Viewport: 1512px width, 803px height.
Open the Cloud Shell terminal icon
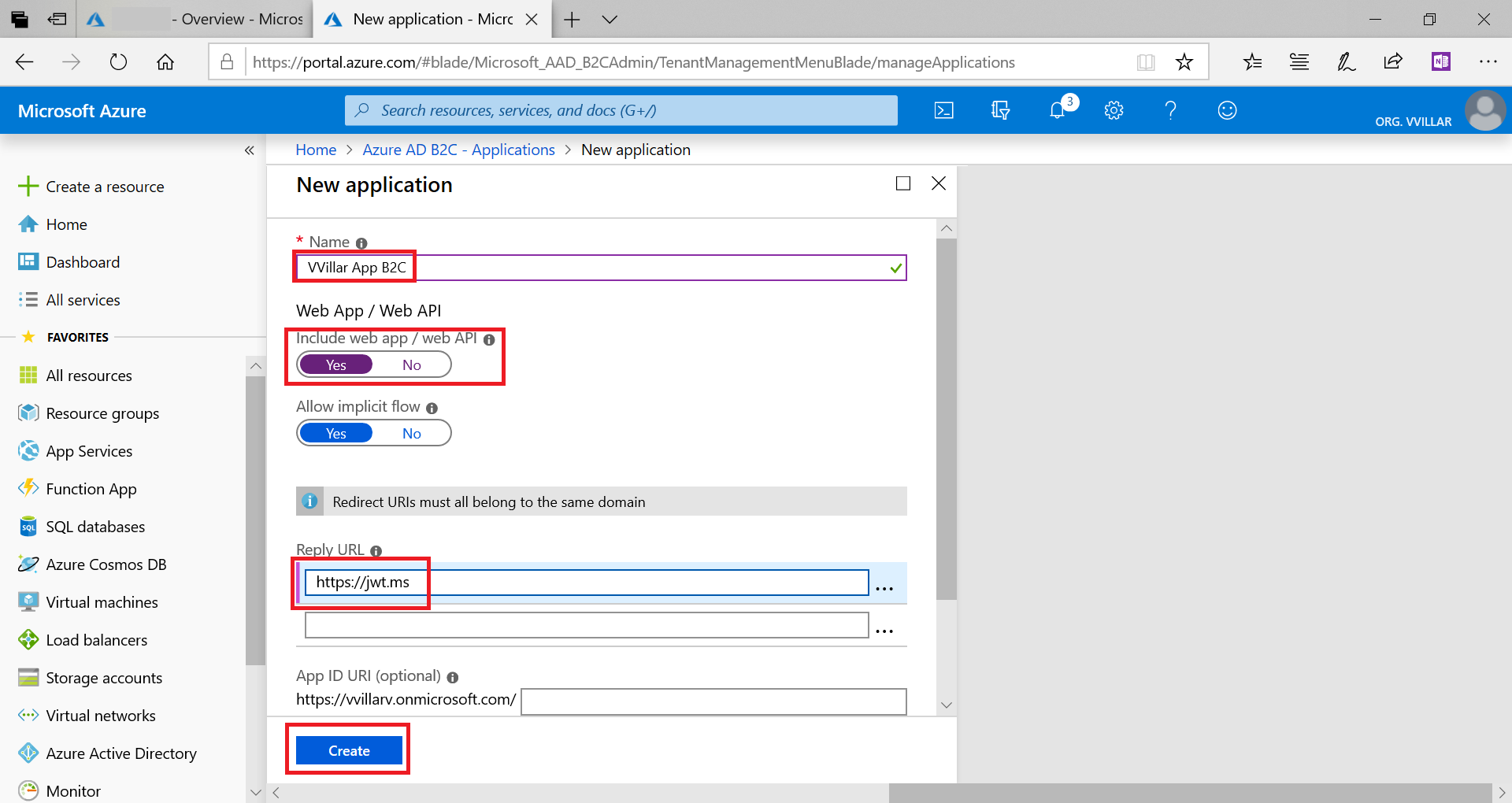click(943, 110)
